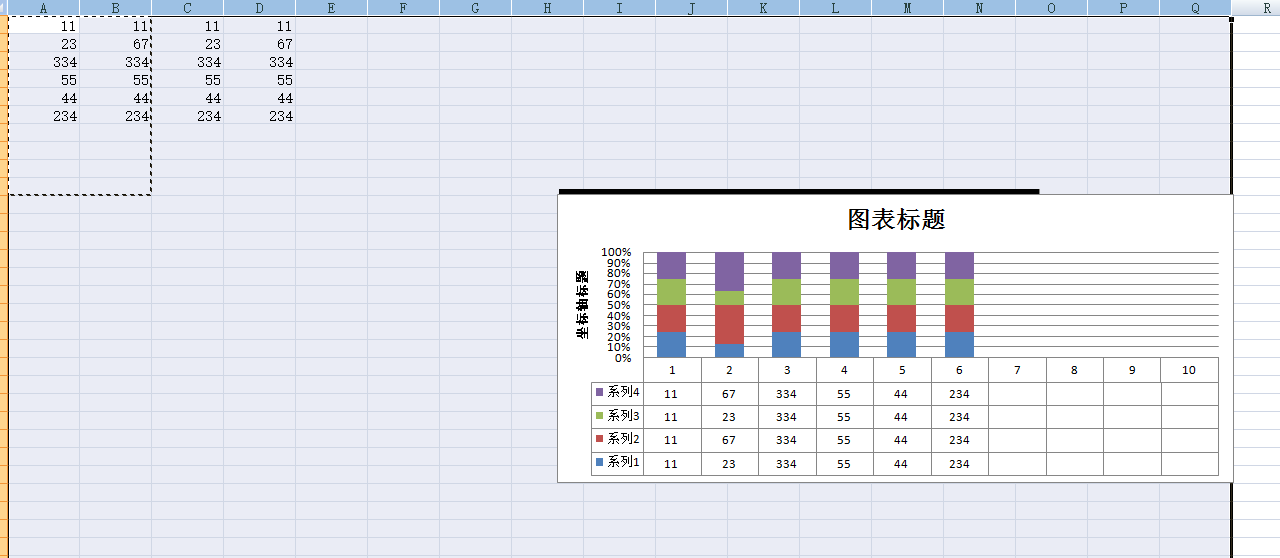Viewport: 1280px width, 558px height.
Task: Select legend label 系列2
Action: click(623, 438)
